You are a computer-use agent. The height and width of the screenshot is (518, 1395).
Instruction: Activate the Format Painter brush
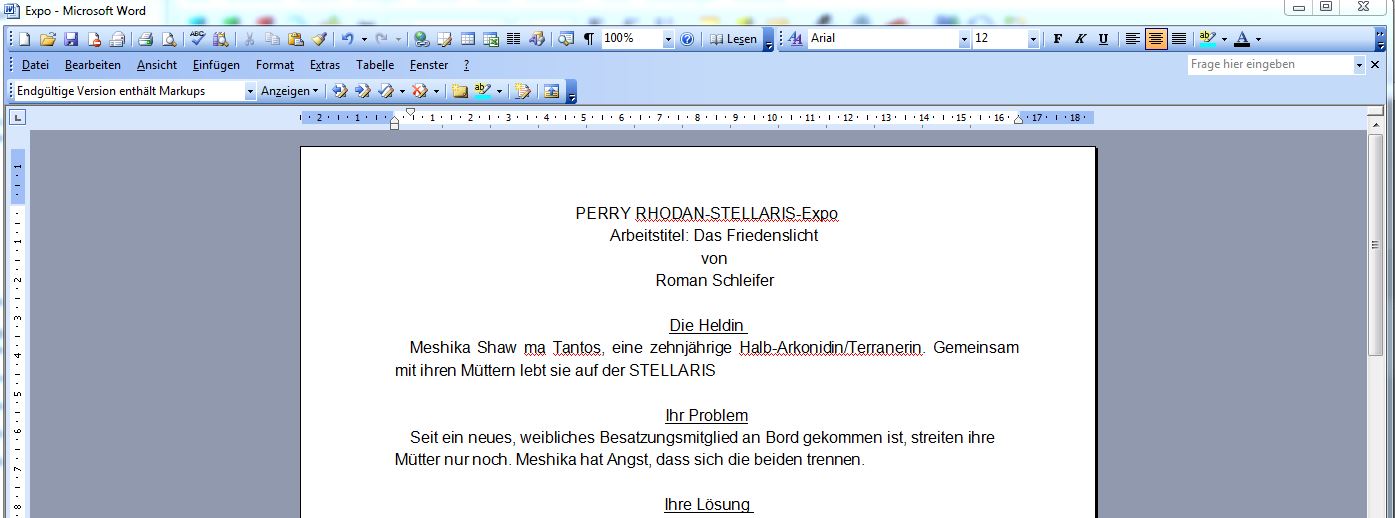click(319, 39)
